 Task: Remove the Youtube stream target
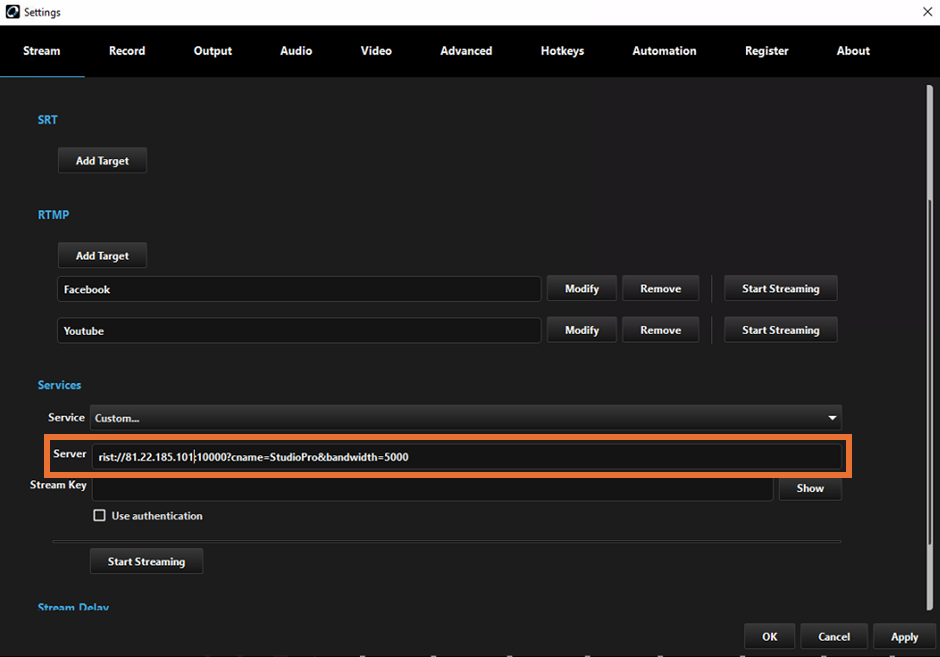point(660,330)
